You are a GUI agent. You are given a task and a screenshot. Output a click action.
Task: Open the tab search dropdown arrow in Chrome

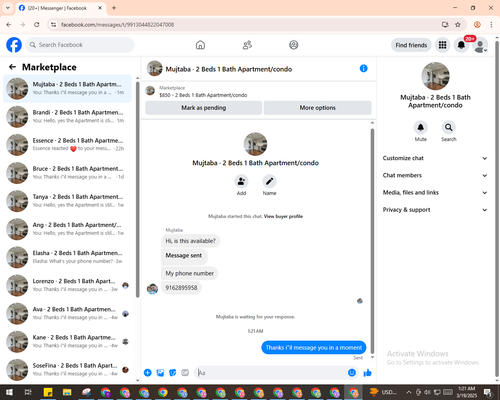tap(8, 8)
